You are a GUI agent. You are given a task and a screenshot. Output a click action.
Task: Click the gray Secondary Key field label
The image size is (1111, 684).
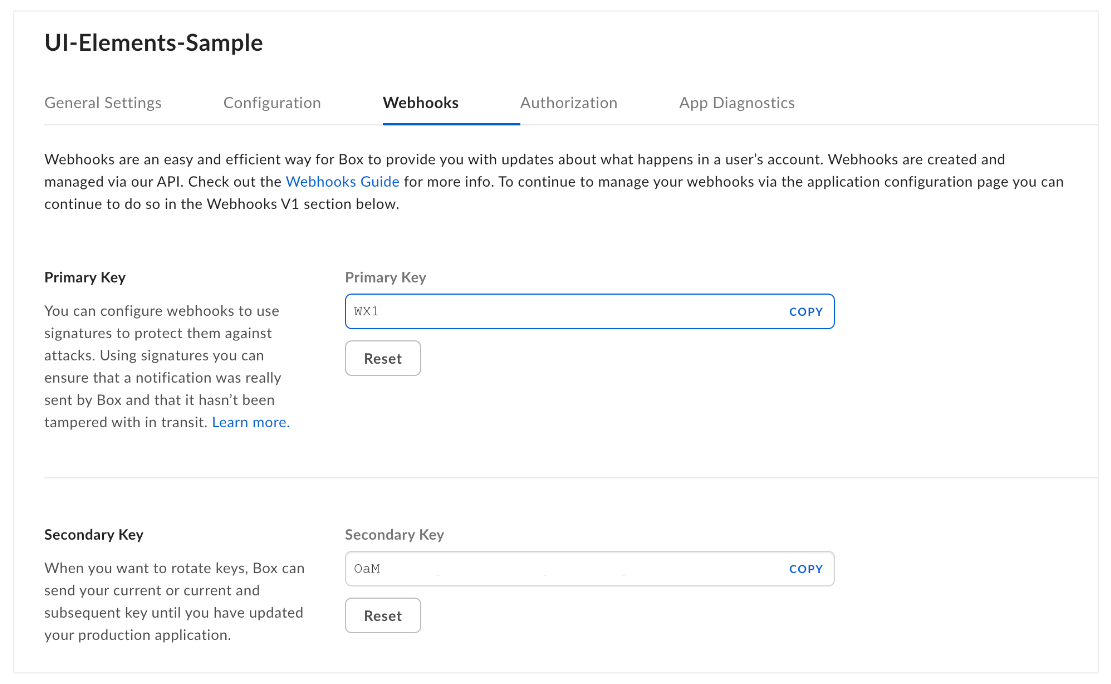coord(395,535)
